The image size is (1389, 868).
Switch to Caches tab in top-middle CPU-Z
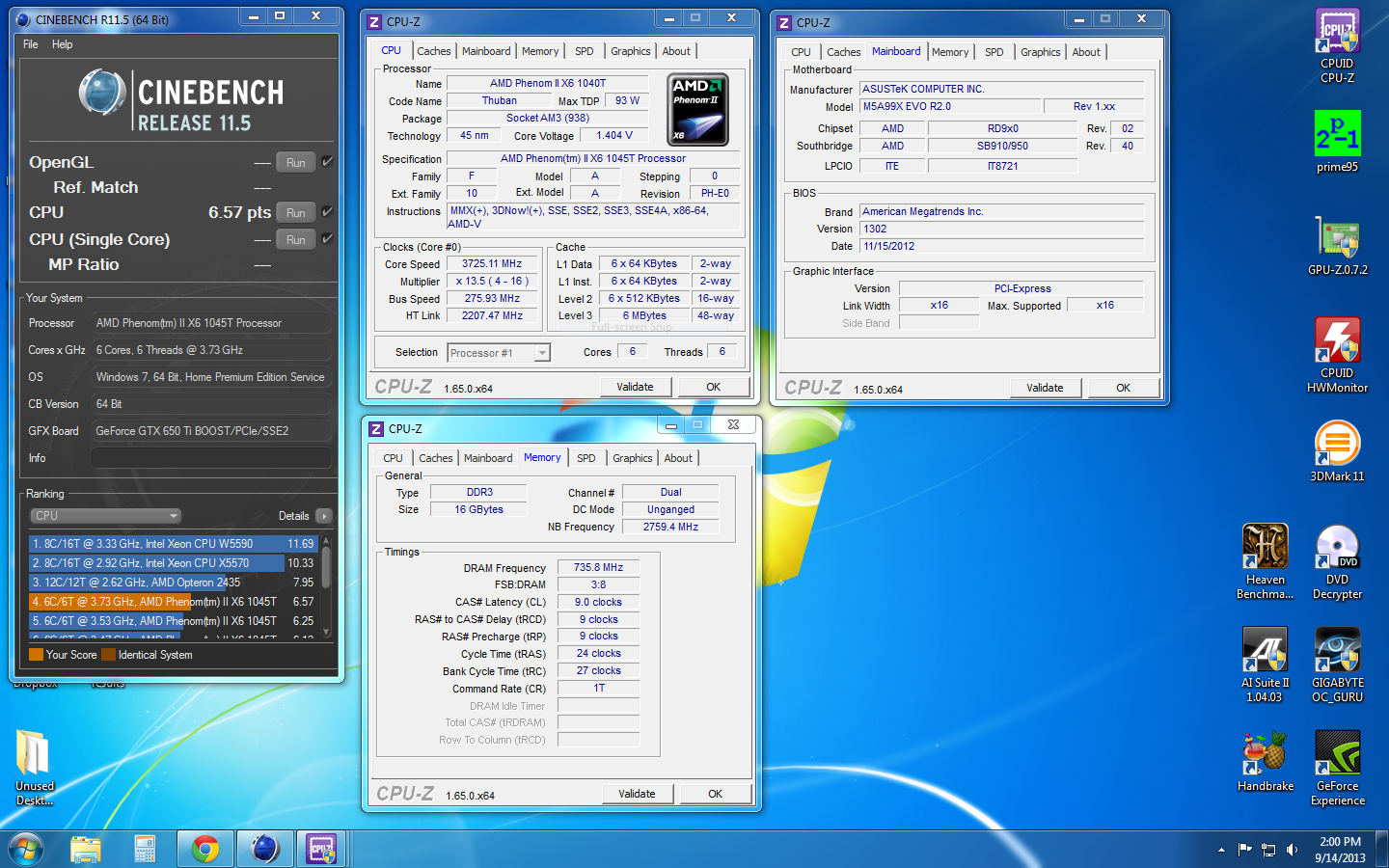click(x=433, y=51)
